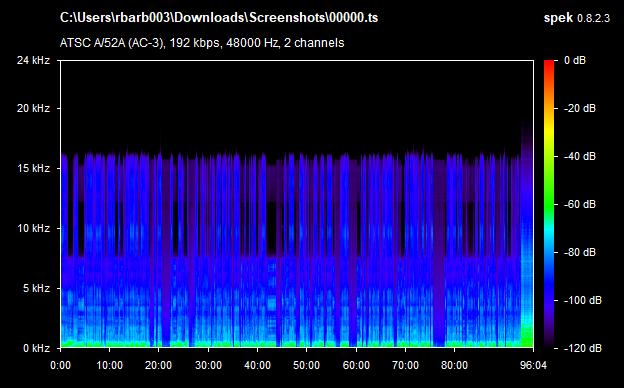Click the 0:00 time axis marker
The height and width of the screenshot is (388, 624).
(x=60, y=365)
